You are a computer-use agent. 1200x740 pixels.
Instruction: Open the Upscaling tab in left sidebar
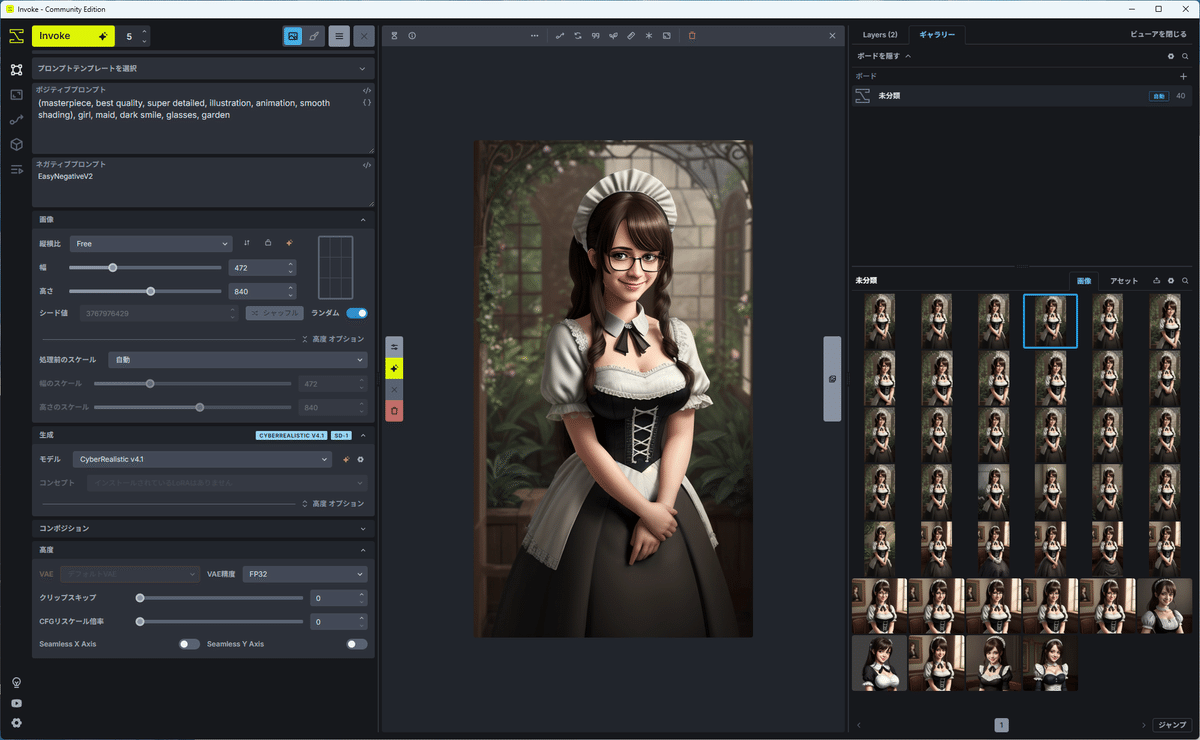pos(16,95)
